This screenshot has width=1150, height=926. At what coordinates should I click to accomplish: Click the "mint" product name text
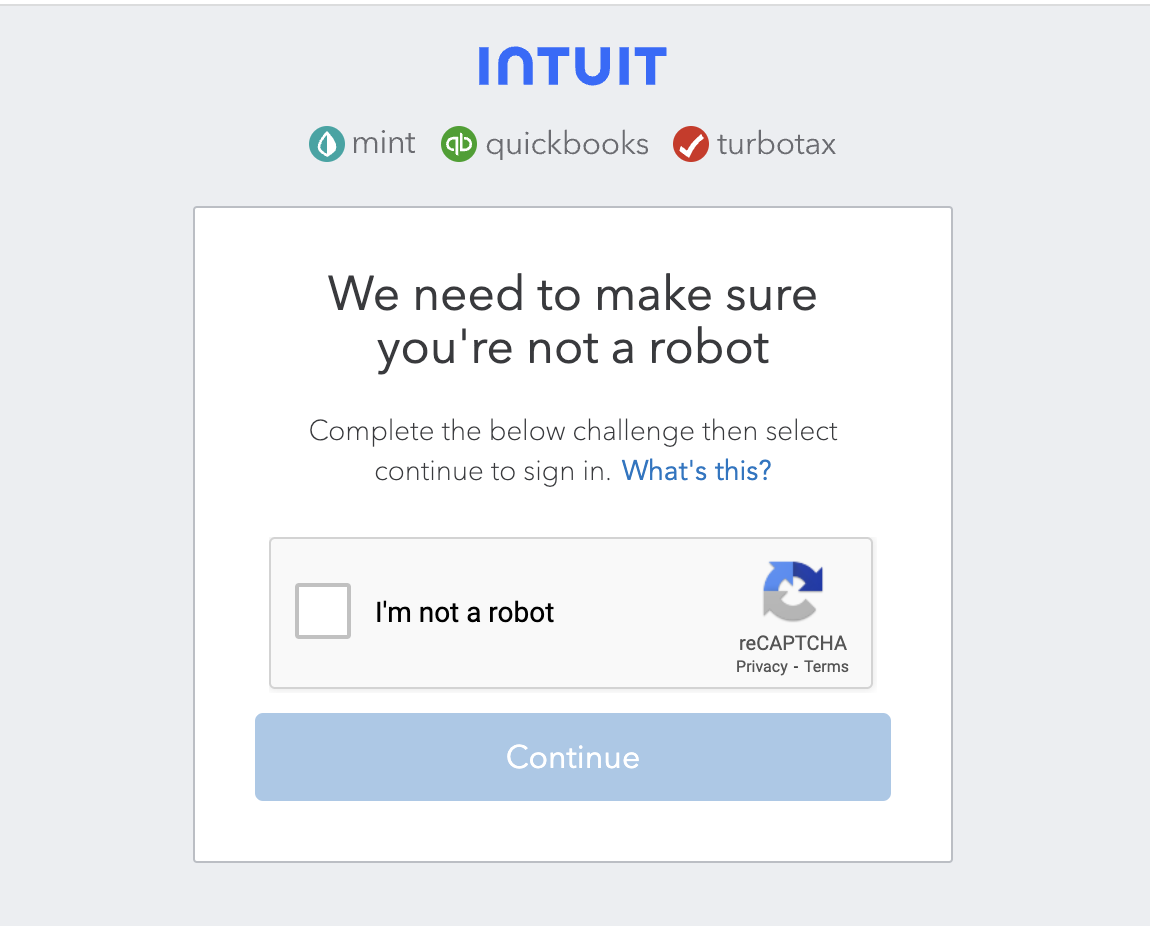[x=384, y=144]
